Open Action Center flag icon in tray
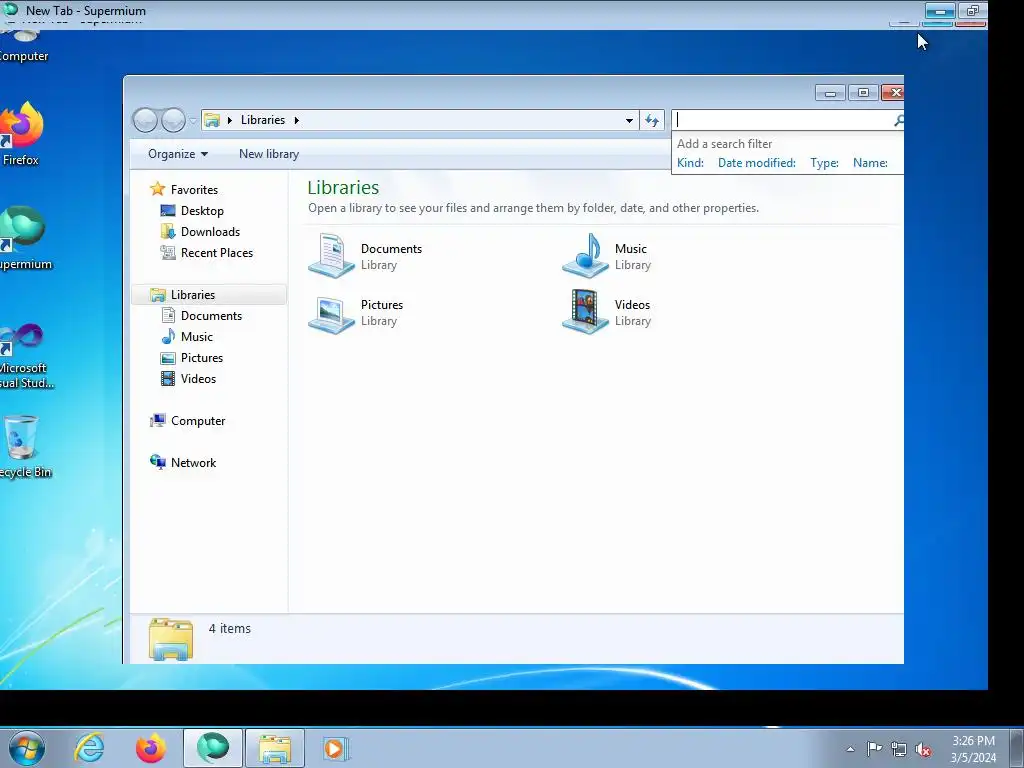Screen dimensions: 1024x768 [874, 749]
